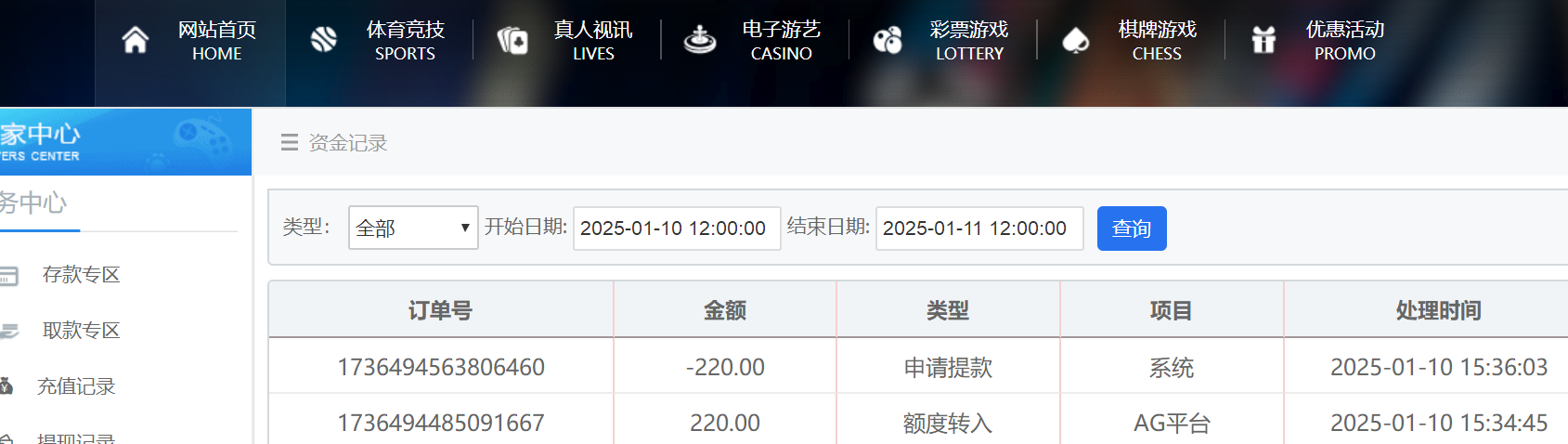Click the home house icon

pyautogui.click(x=136, y=40)
